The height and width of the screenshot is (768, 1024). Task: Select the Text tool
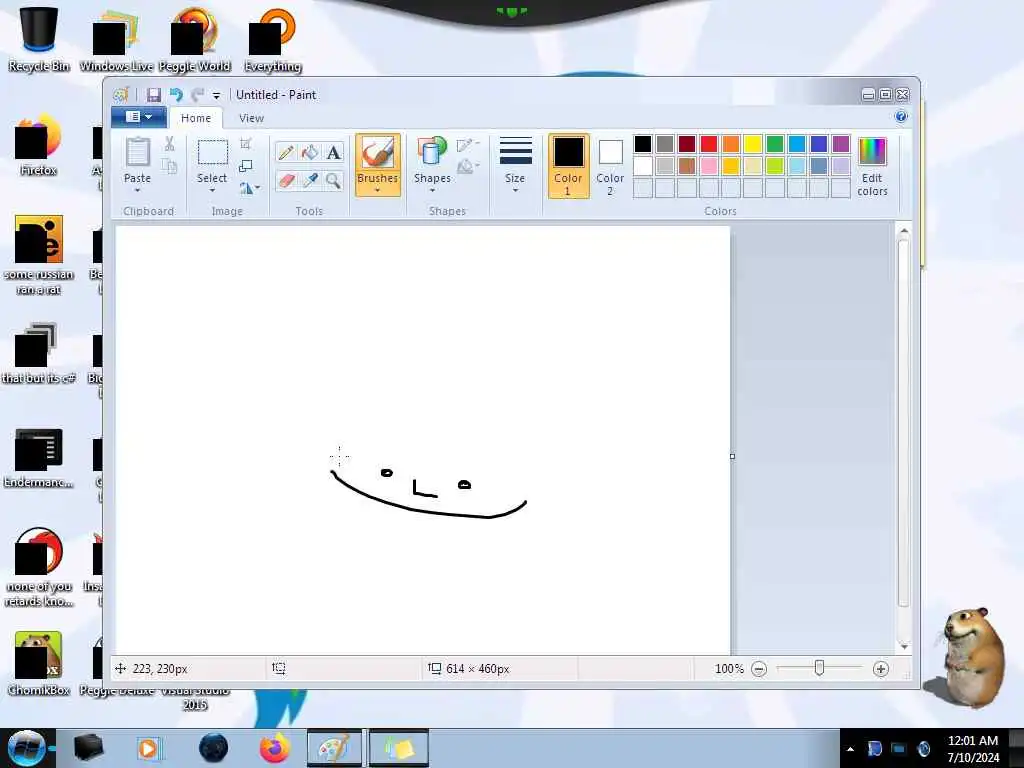pyautogui.click(x=334, y=153)
